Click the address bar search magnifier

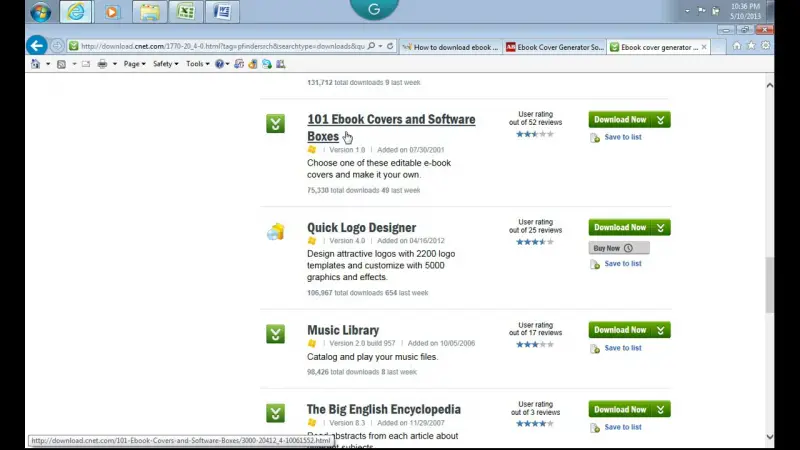pyautogui.click(x=371, y=46)
